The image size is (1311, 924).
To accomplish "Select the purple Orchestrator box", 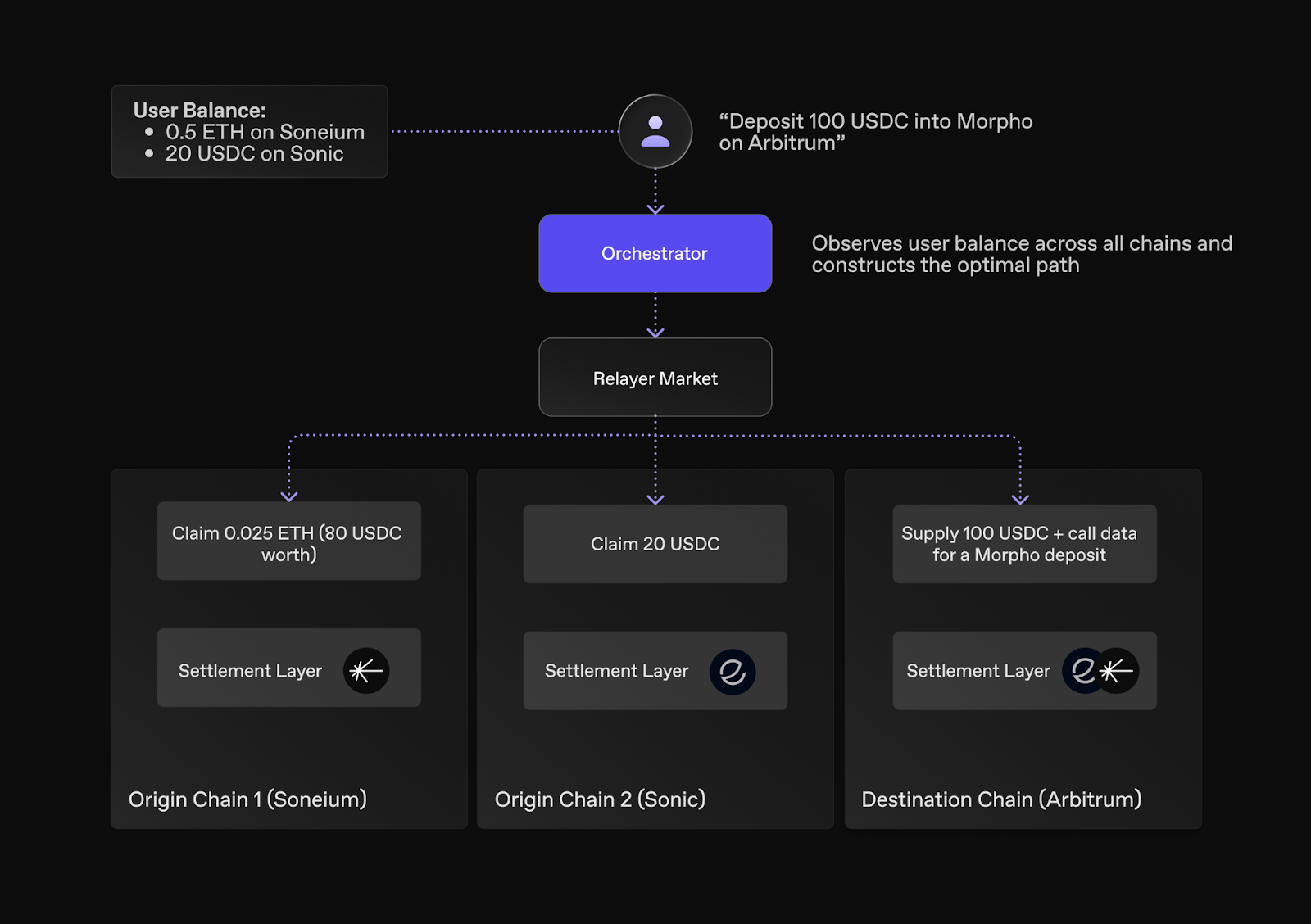I will [655, 253].
